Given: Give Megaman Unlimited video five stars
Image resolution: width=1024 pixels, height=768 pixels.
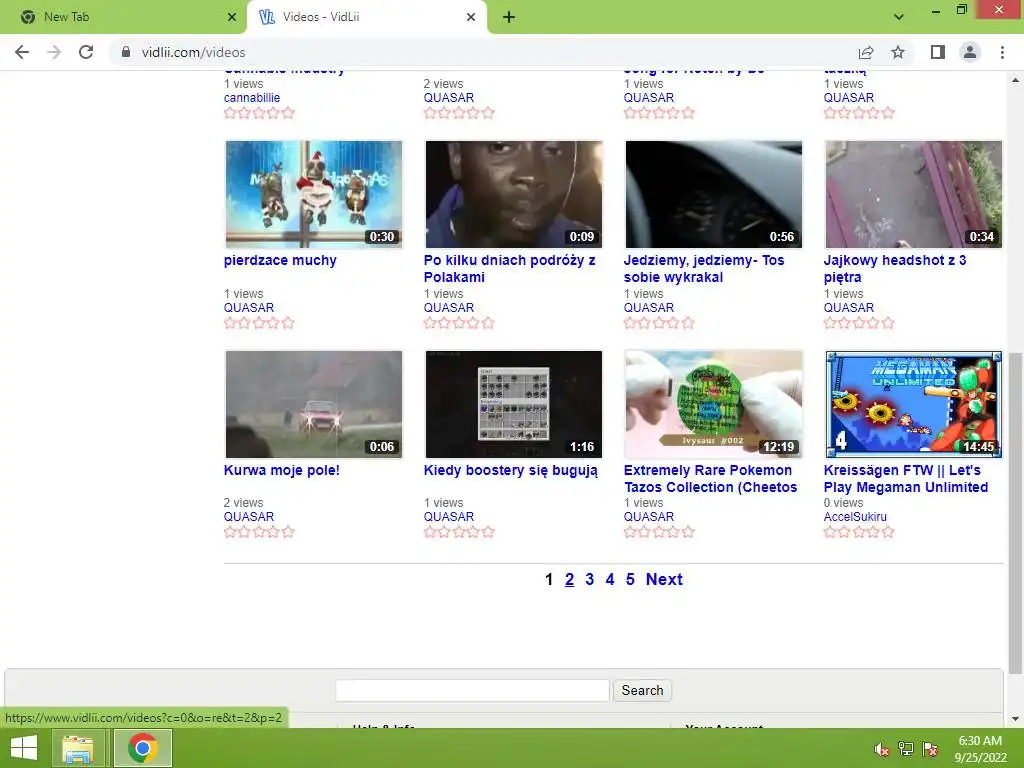Looking at the screenshot, I should point(888,532).
